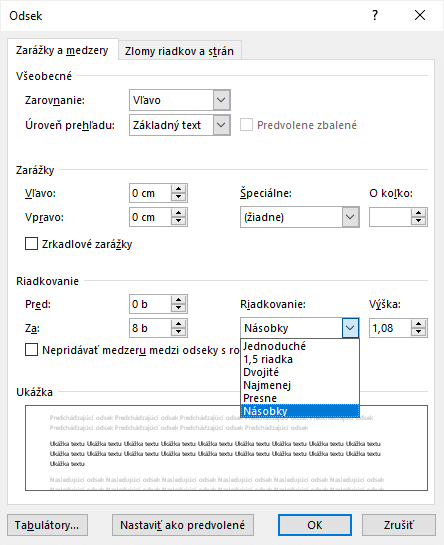This screenshot has width=444, height=545.
Task: Toggle Nepridávať medzeru medzi odseky checkbox
Action: pyautogui.click(x=31, y=350)
